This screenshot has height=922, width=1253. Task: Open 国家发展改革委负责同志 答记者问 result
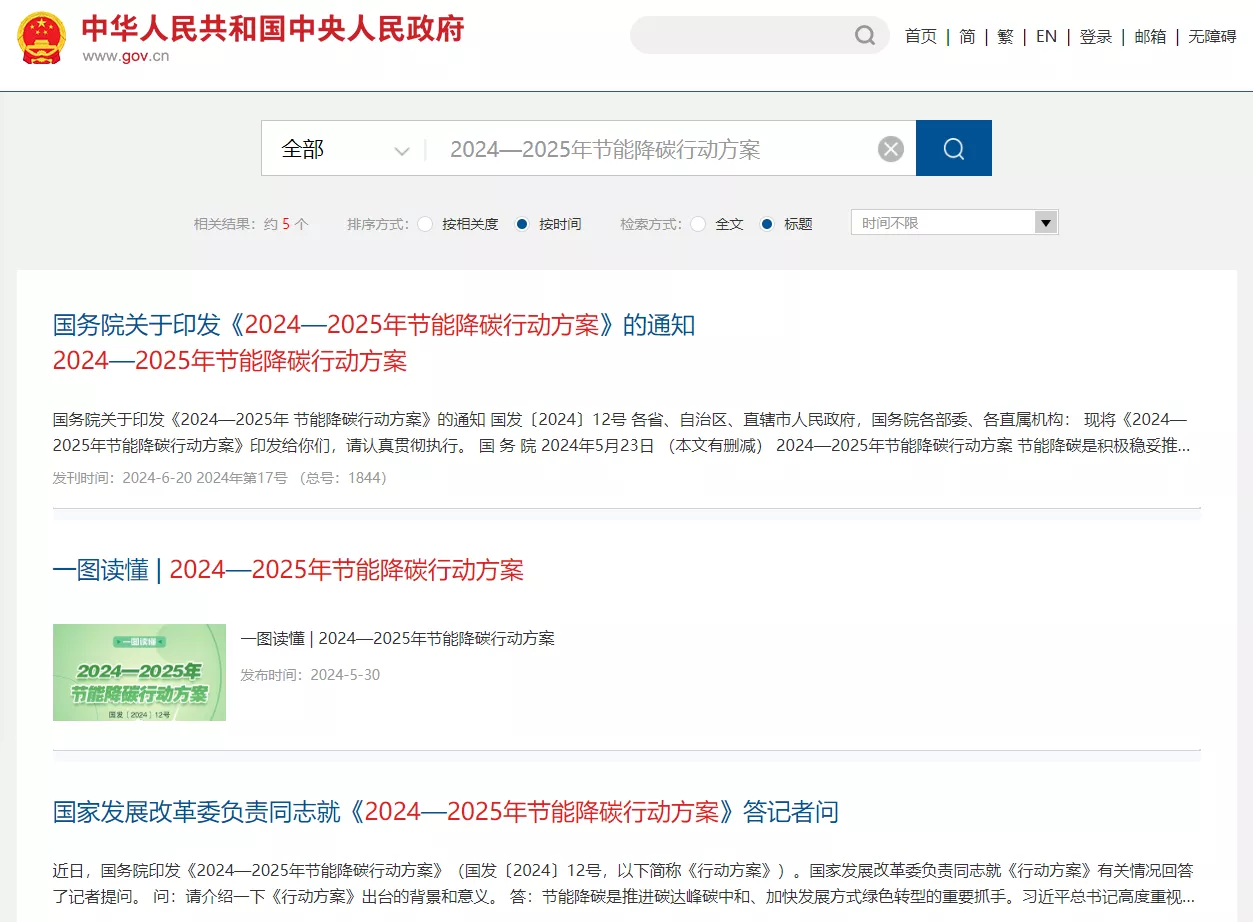pyautogui.click(x=446, y=811)
